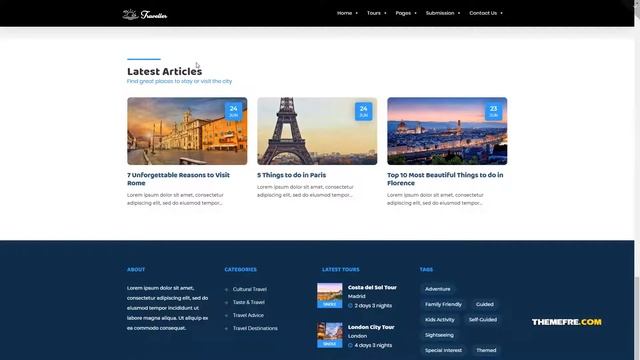The height and width of the screenshot is (360, 640).
Task: Click the bullet icon beside Cultural Travel
Action: click(x=227, y=289)
